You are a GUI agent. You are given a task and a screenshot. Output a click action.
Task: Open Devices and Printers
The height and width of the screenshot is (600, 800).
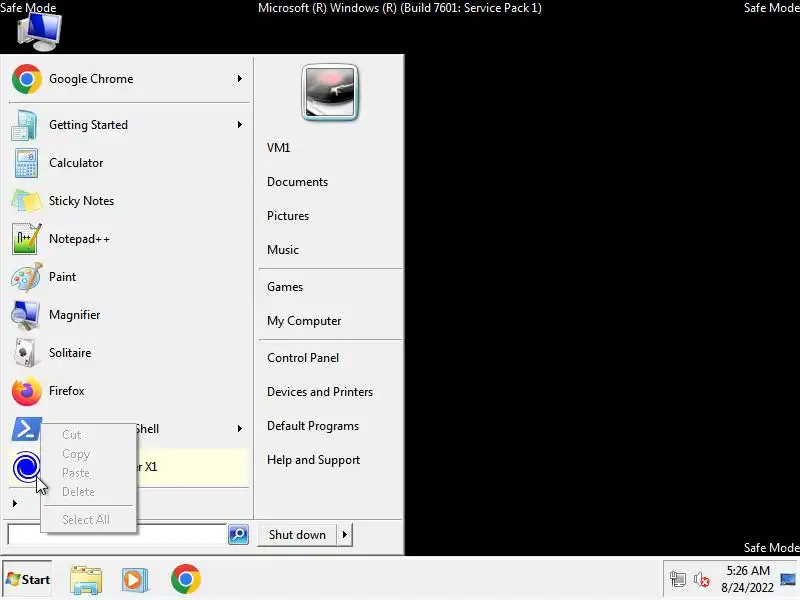click(x=320, y=392)
